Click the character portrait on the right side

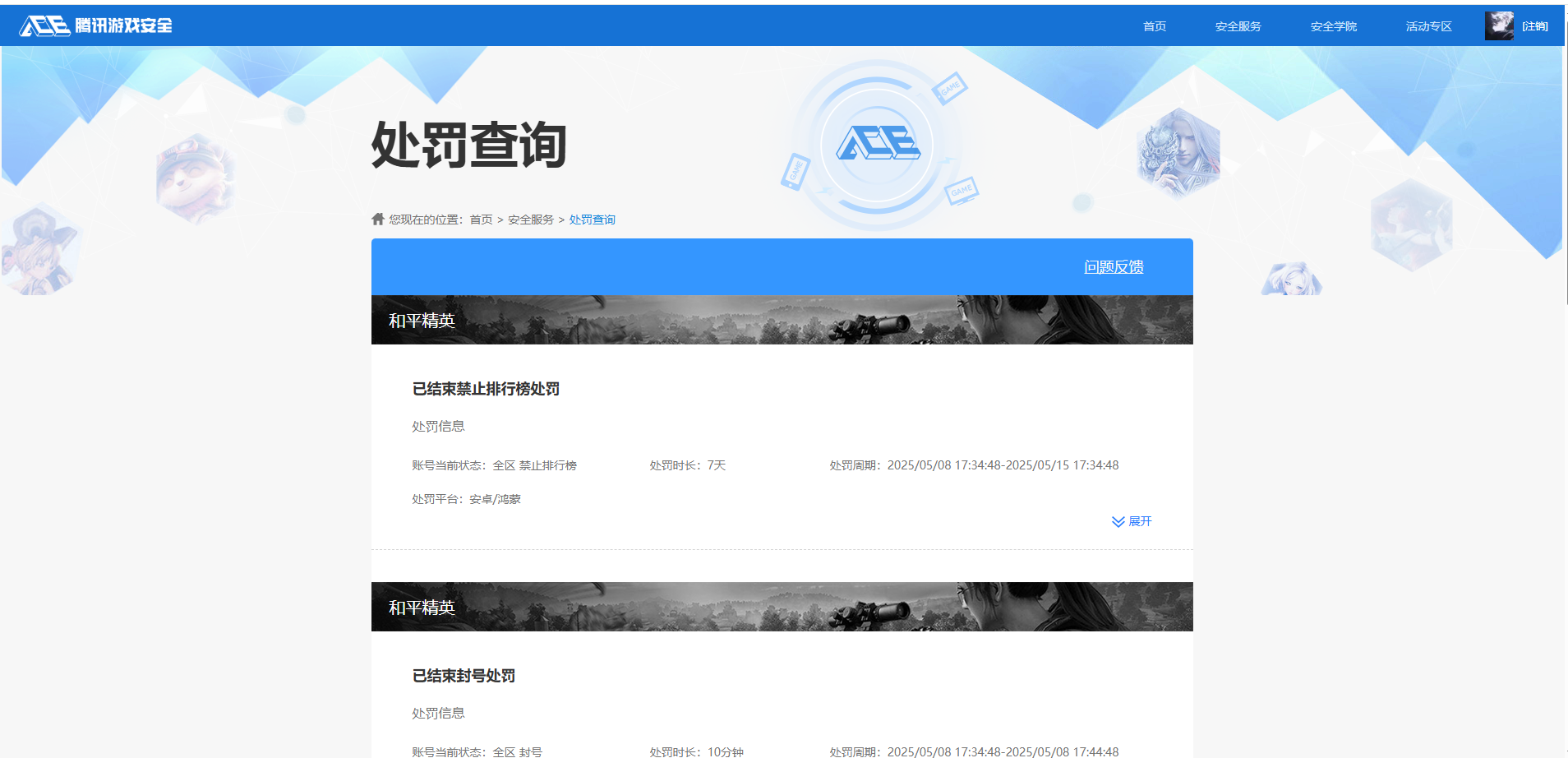1176,152
